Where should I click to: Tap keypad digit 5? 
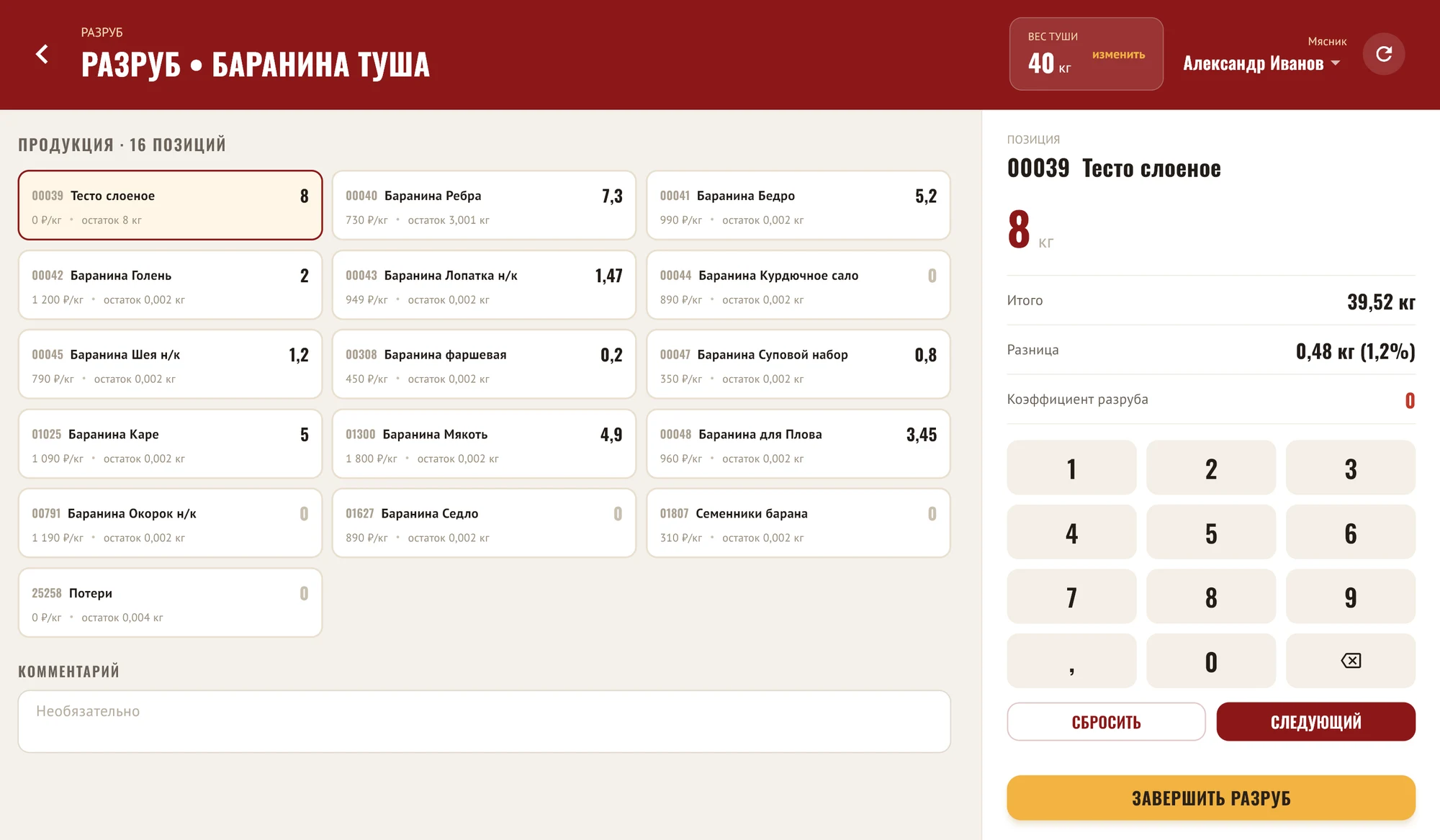(1211, 532)
